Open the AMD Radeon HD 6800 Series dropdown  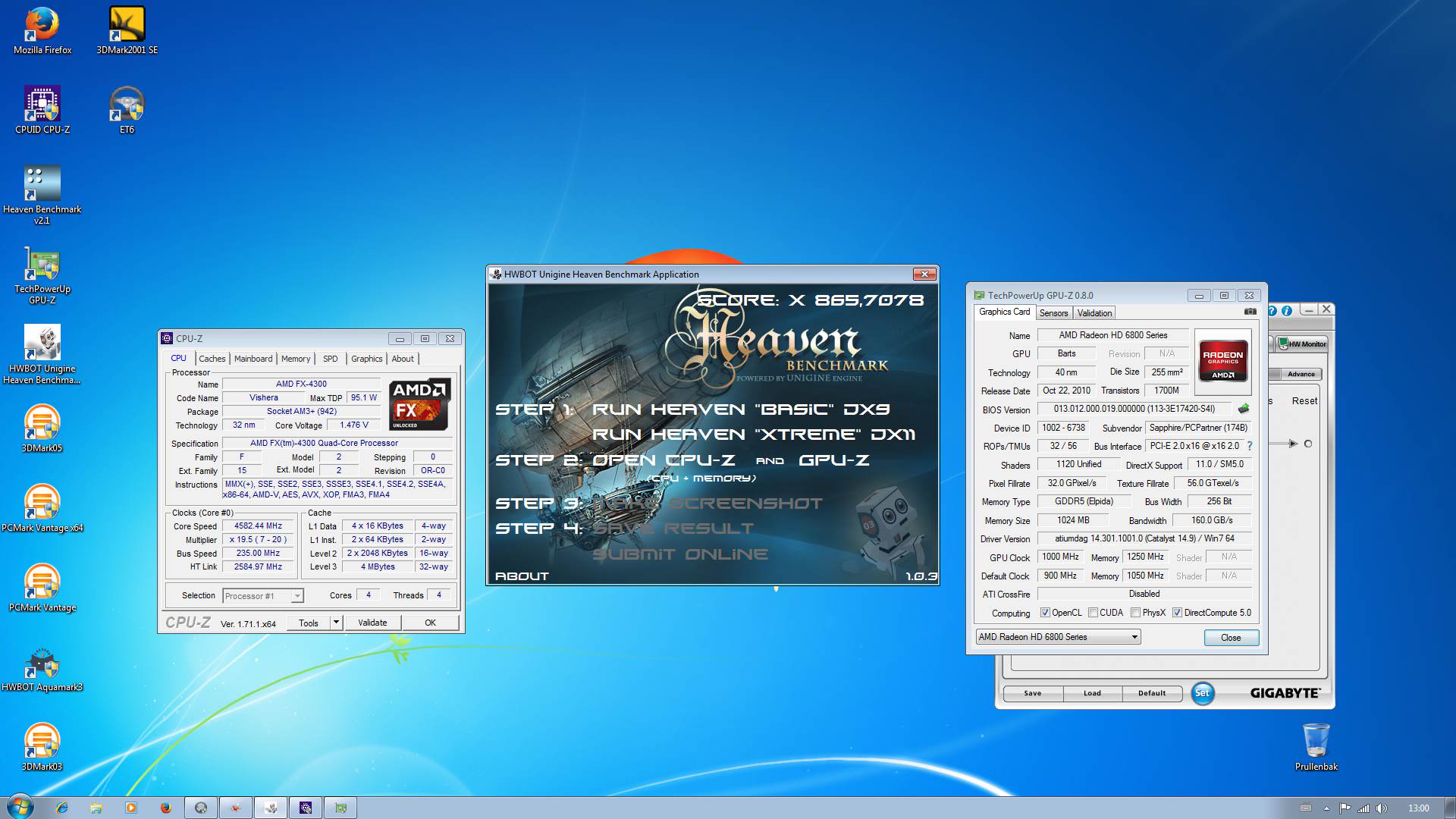click(x=1058, y=637)
